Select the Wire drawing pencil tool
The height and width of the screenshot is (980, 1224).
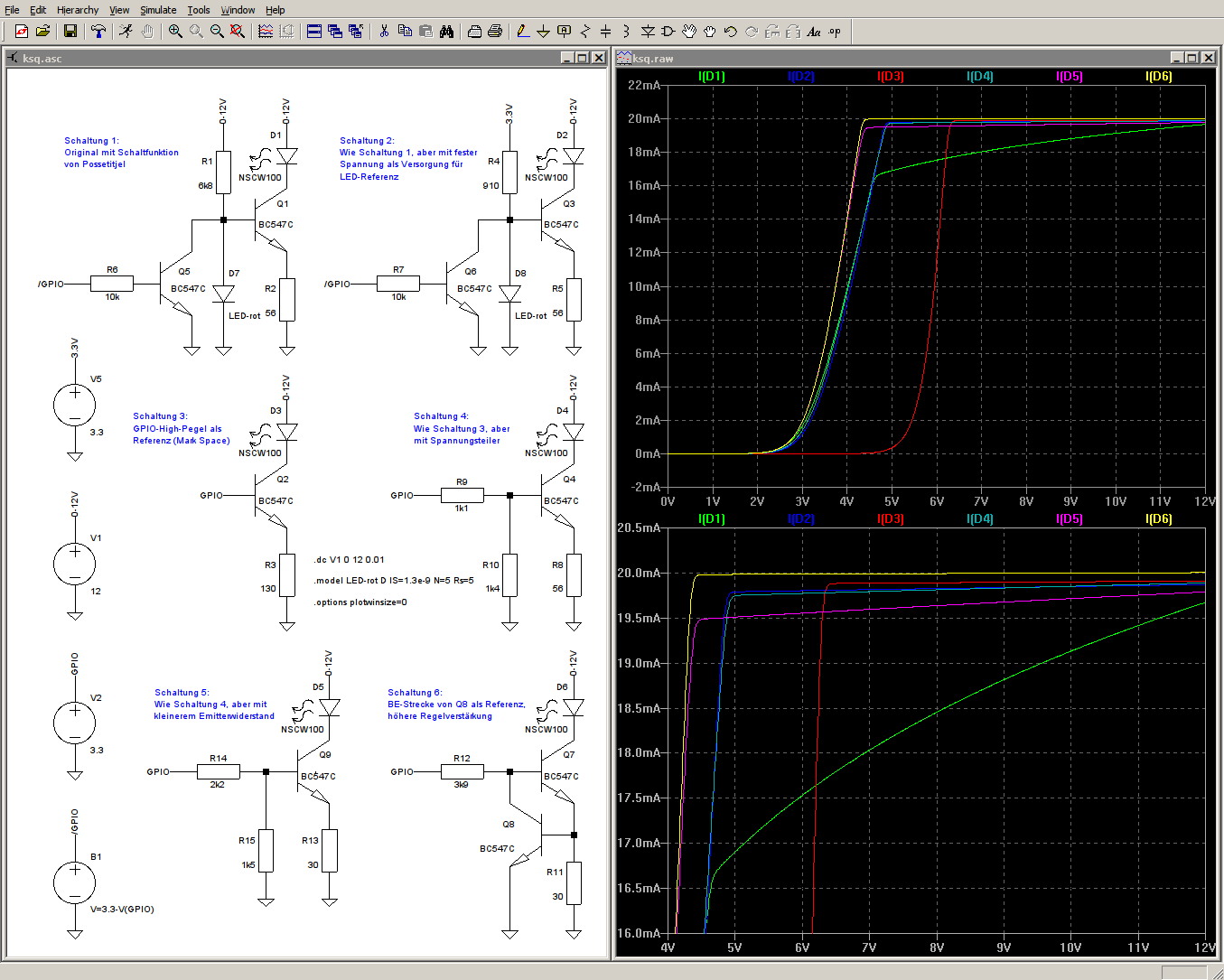[523, 32]
